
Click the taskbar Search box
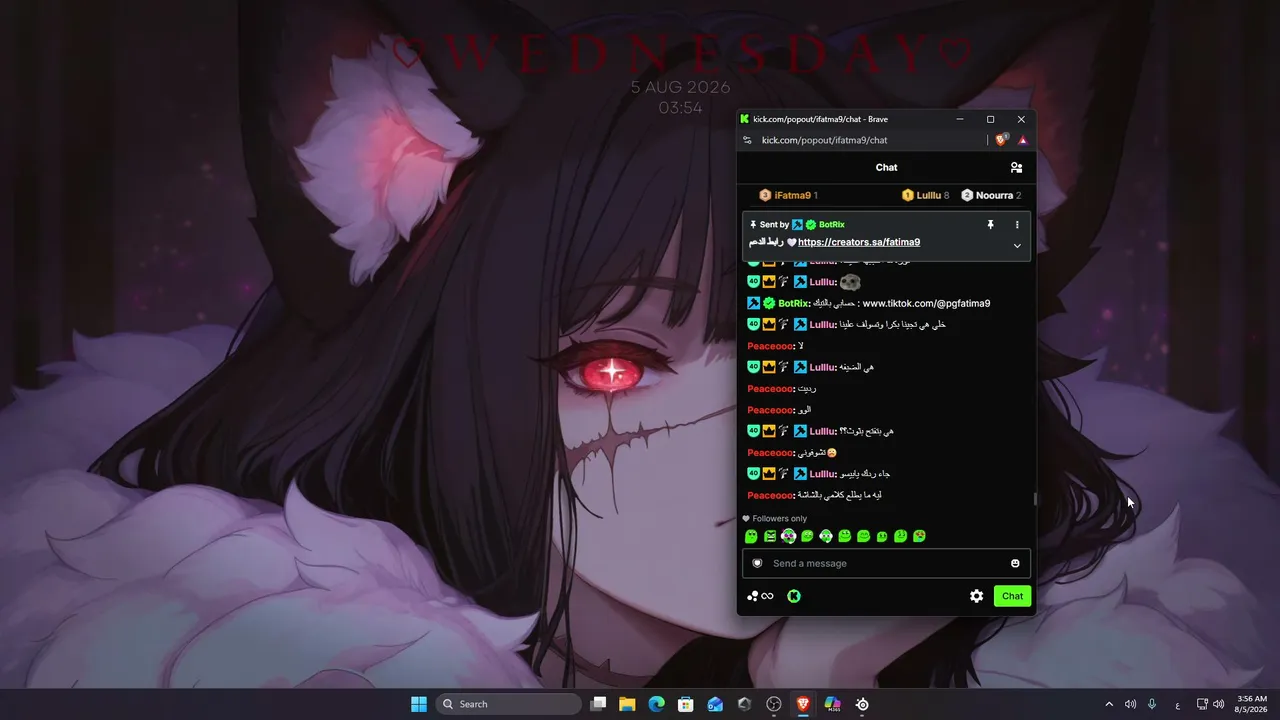[510, 704]
